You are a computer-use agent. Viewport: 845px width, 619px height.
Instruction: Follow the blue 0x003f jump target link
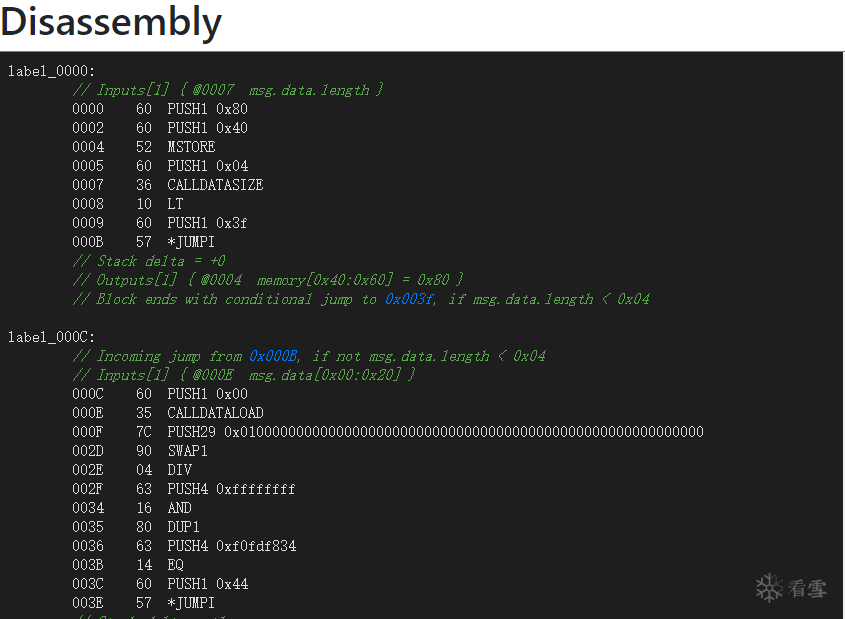(x=409, y=299)
